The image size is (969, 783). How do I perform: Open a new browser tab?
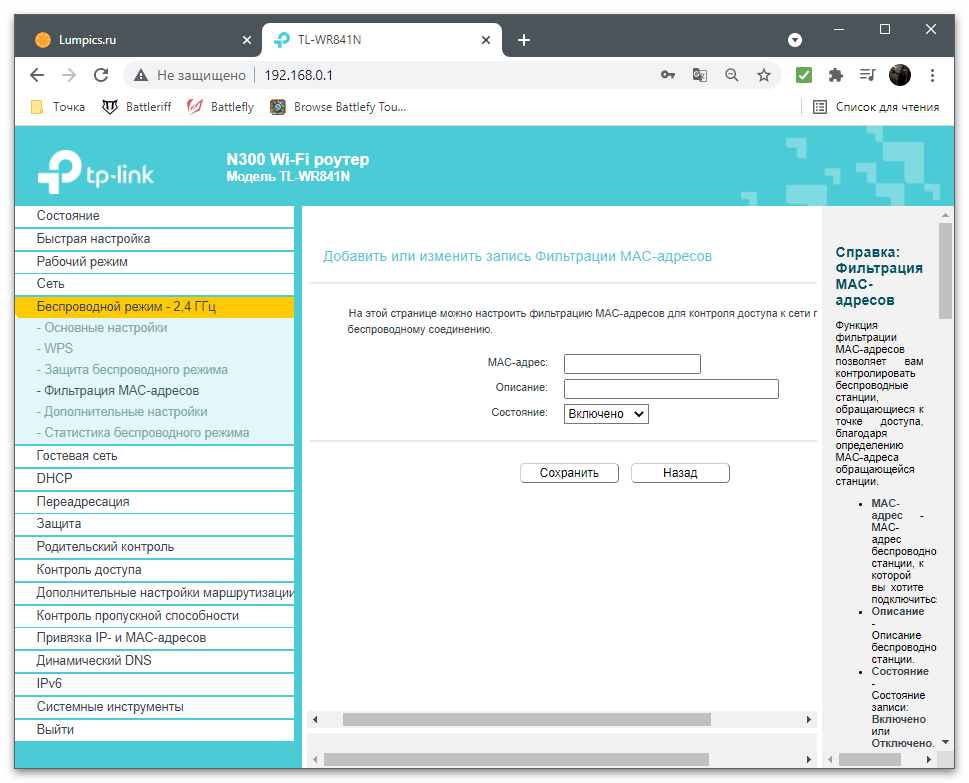tap(524, 40)
